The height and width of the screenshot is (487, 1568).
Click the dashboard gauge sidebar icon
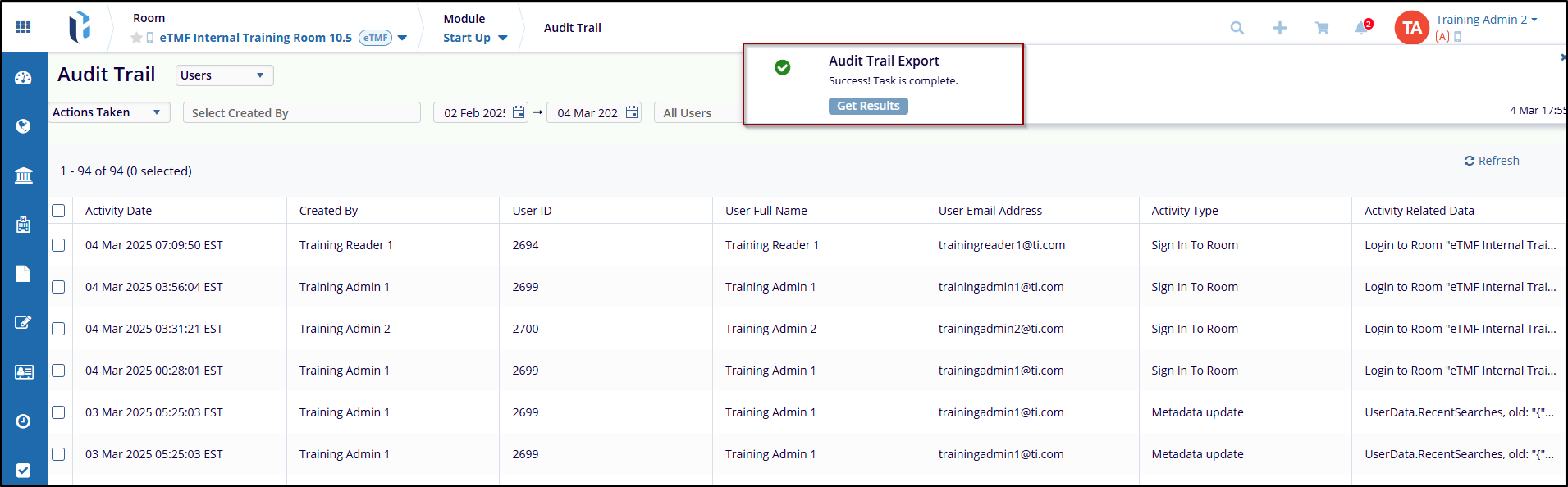tap(23, 78)
